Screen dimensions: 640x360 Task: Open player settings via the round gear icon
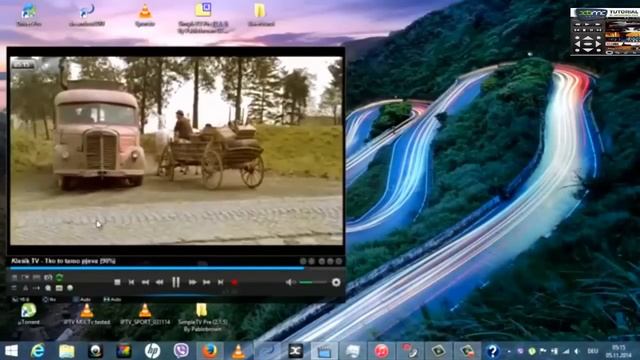coord(336,282)
